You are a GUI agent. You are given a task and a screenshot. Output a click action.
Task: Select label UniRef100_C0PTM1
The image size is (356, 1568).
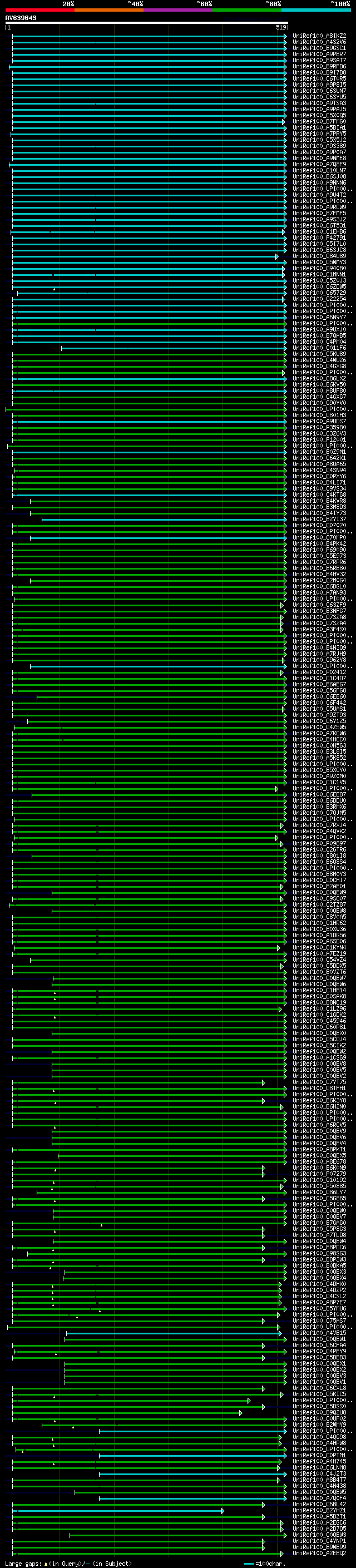tap(319, 1456)
